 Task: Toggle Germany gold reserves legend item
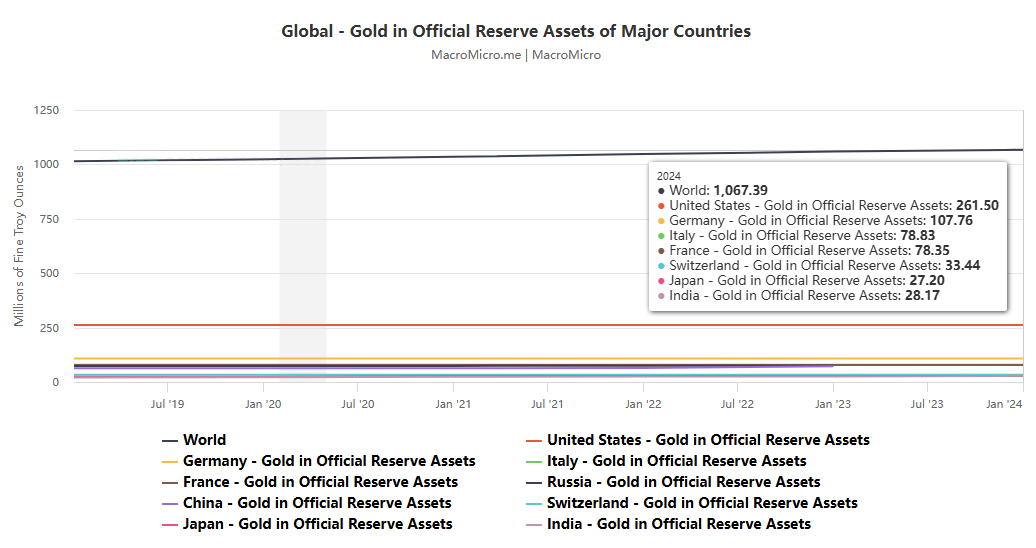click(328, 461)
